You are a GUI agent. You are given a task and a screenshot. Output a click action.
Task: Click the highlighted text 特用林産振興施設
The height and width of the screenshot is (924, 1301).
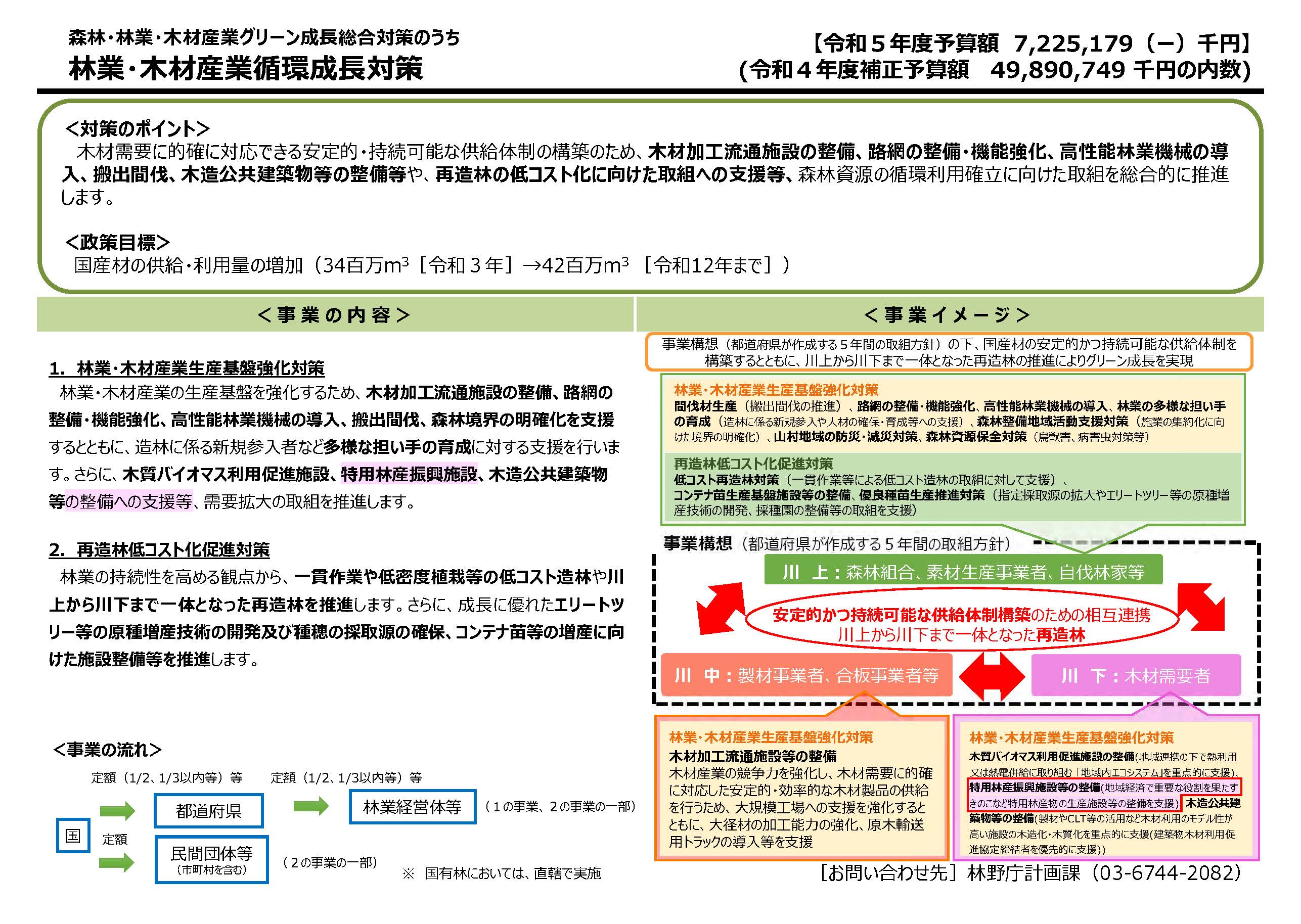click(x=409, y=474)
